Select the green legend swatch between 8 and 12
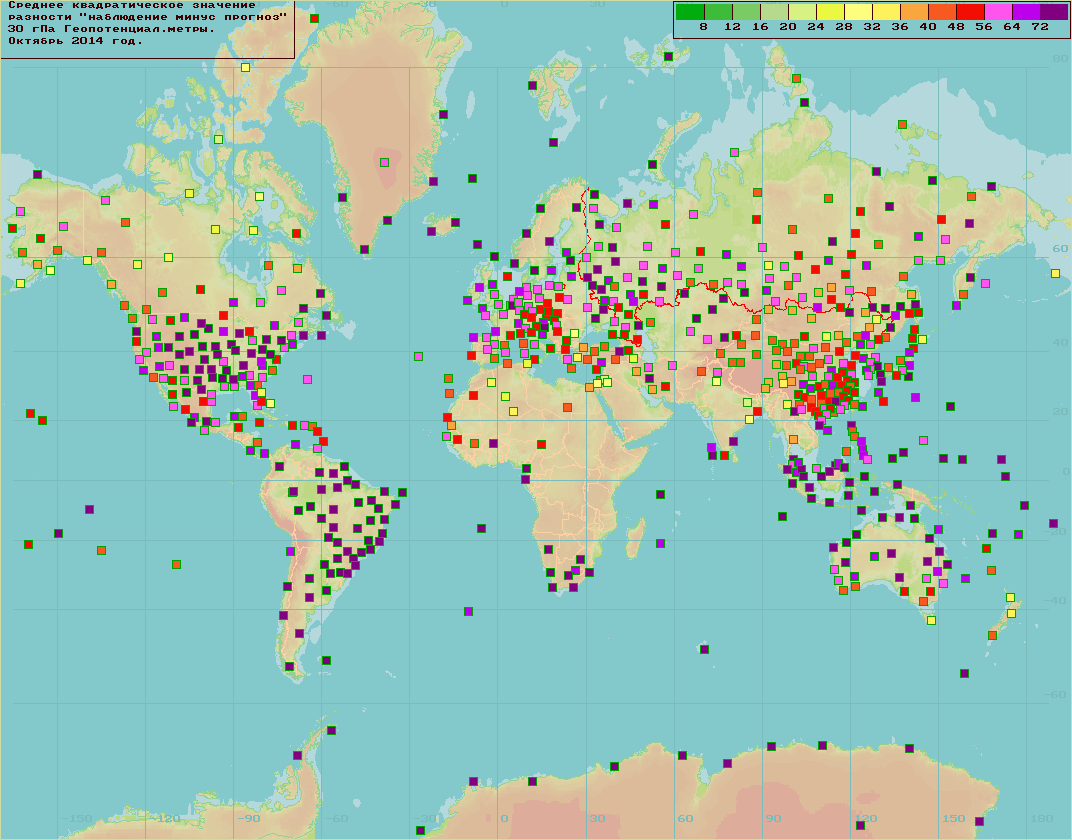 tap(718, 11)
